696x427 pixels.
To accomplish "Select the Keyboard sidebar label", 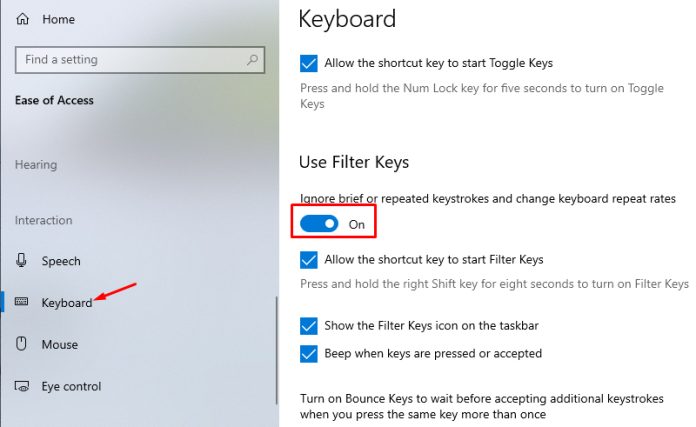I will pos(66,302).
